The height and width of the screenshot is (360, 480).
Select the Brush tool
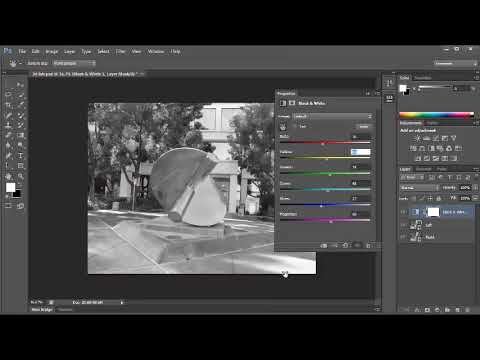coord(20,115)
